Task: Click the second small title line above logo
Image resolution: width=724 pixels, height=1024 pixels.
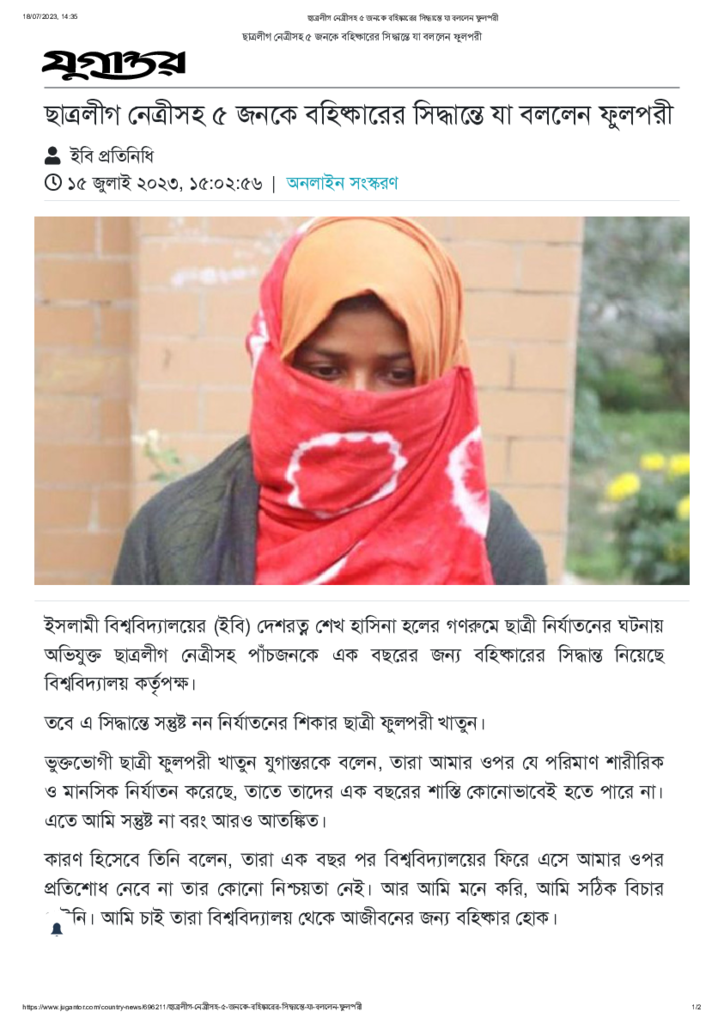Action: (362, 37)
